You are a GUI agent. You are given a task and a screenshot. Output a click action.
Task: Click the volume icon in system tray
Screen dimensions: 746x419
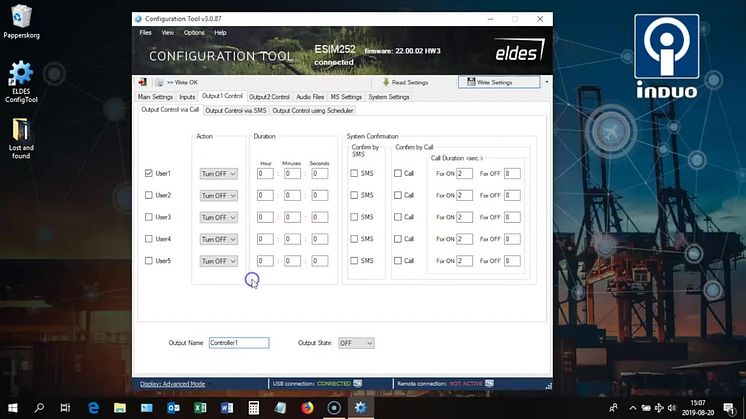(x=672, y=408)
